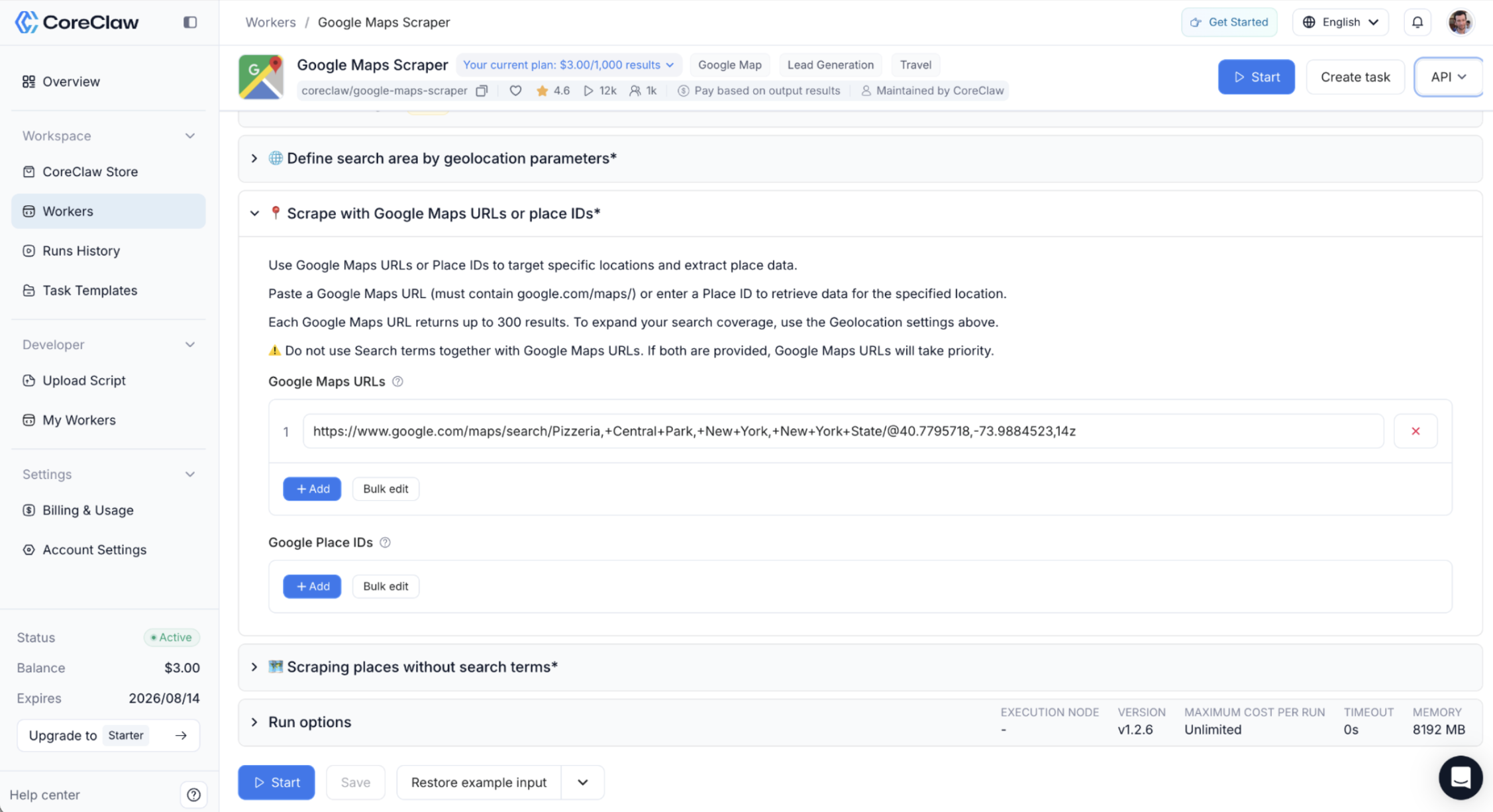Open the API dropdown
Image resolution: width=1493 pixels, height=812 pixels.
click(x=1448, y=77)
